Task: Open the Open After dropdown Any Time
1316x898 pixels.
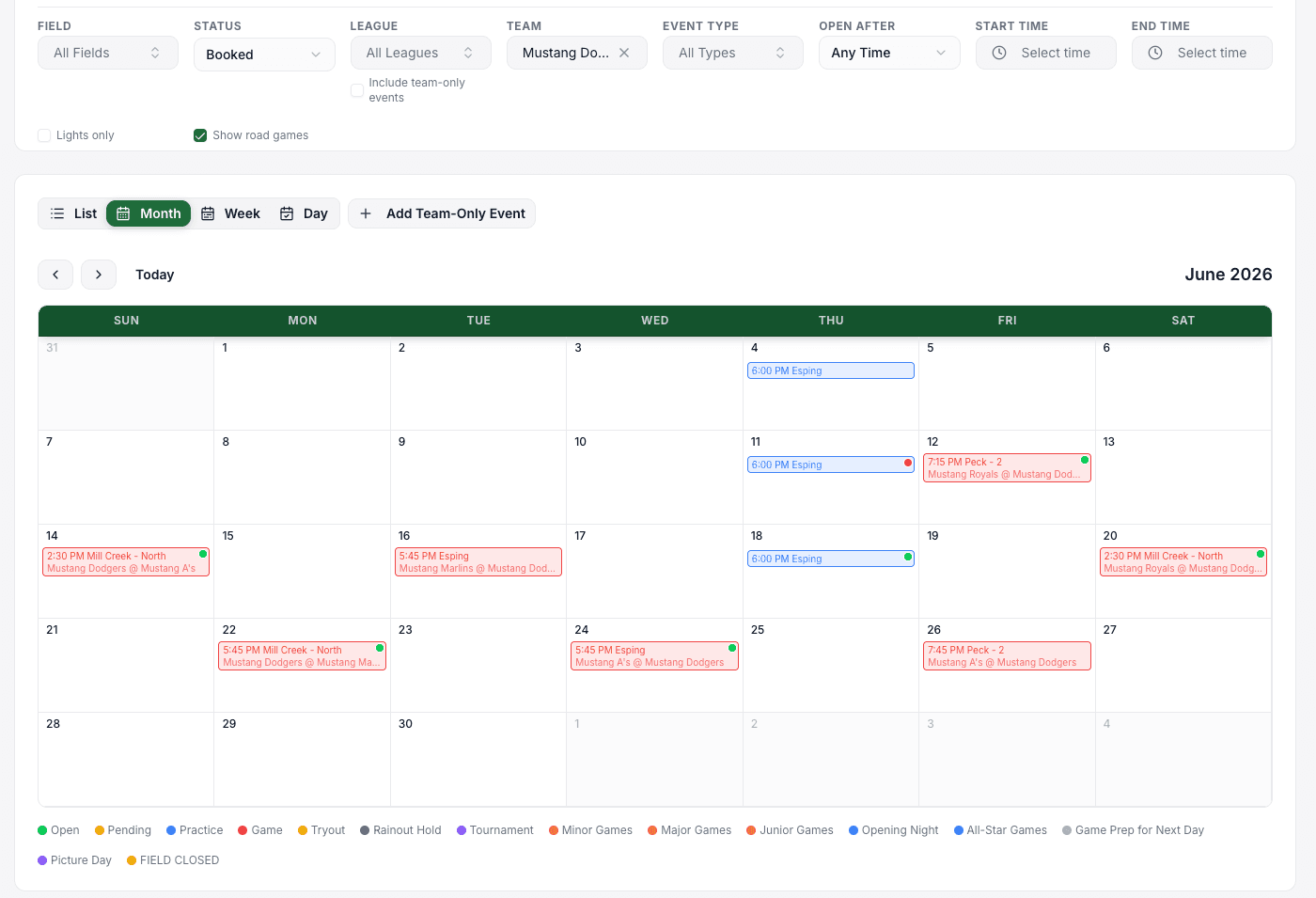Action: 889,53
